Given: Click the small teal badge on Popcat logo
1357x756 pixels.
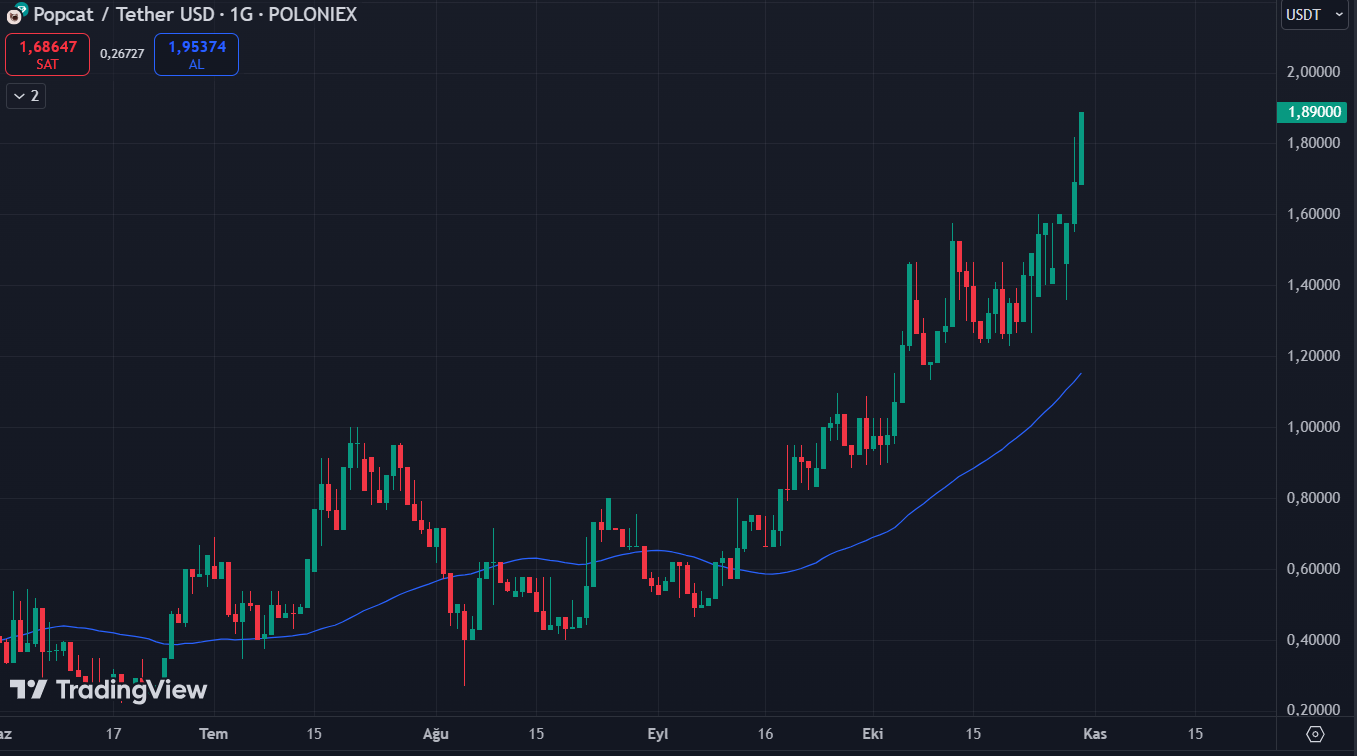Looking at the screenshot, I should [21, 9].
